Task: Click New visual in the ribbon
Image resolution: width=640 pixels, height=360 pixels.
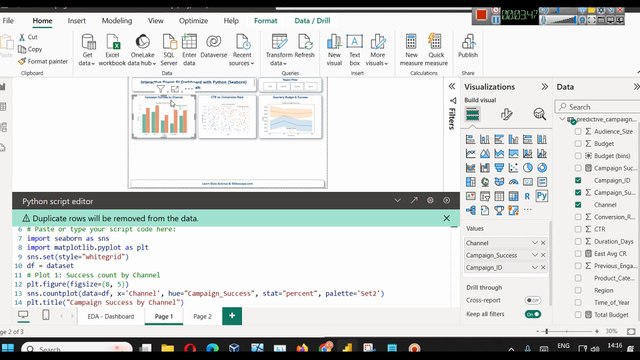Action: coord(334,50)
